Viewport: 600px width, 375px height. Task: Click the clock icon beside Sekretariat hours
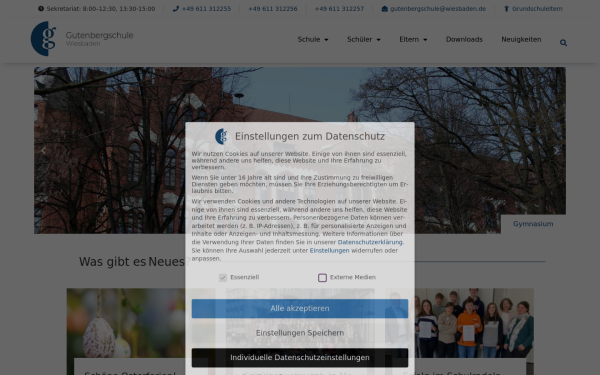coord(41,9)
